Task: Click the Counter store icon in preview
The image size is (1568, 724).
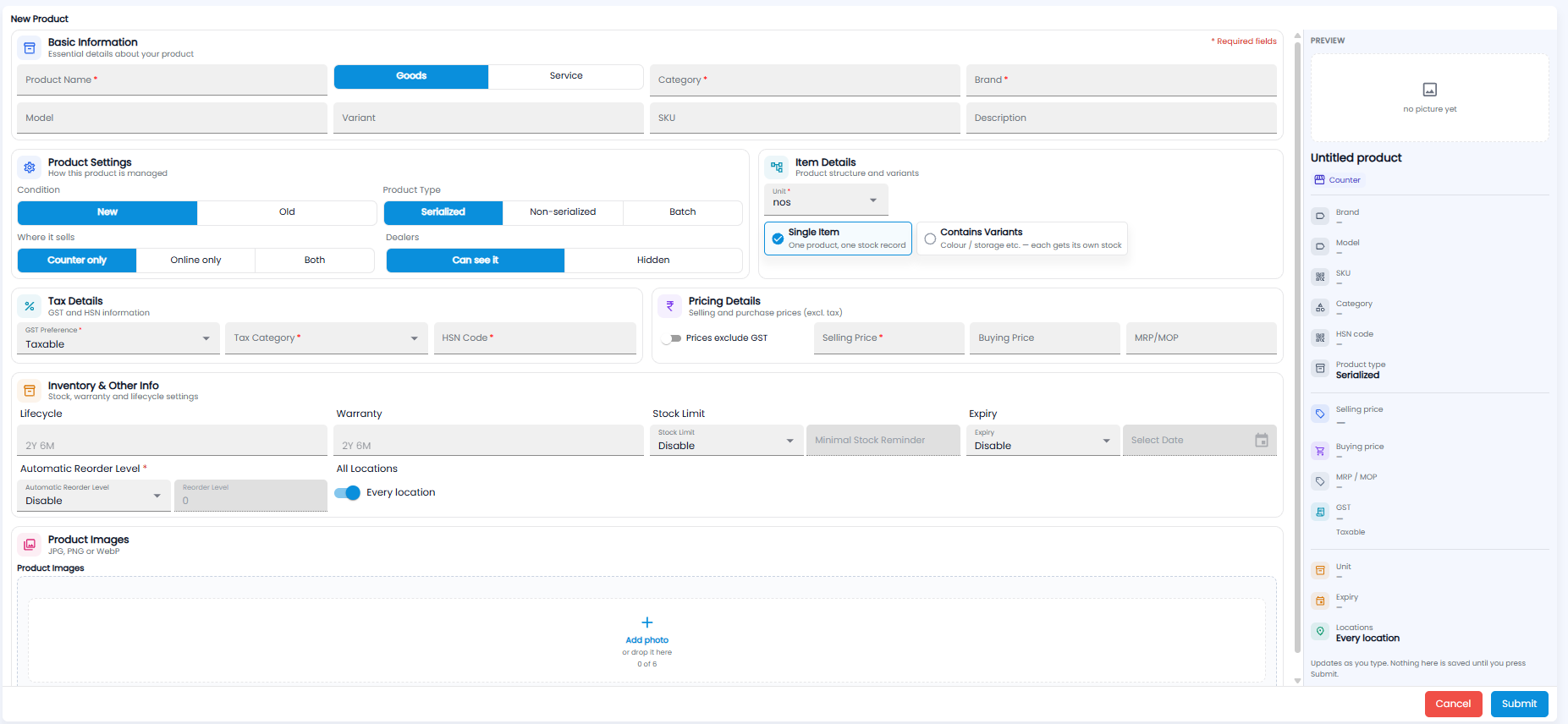Action: (1319, 180)
